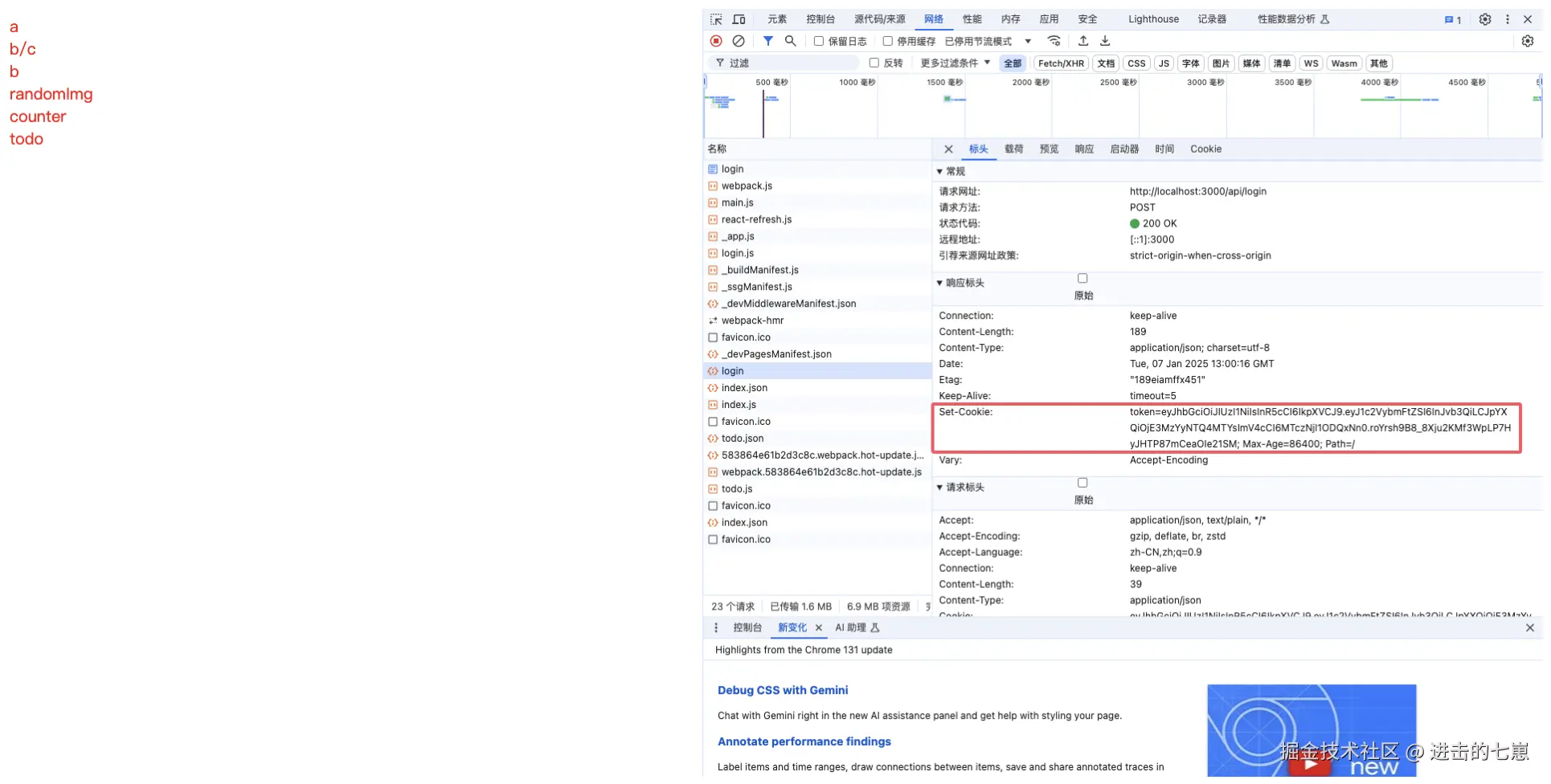
Task: Toggle 原始 checkbox for response headers
Action: [1082, 279]
